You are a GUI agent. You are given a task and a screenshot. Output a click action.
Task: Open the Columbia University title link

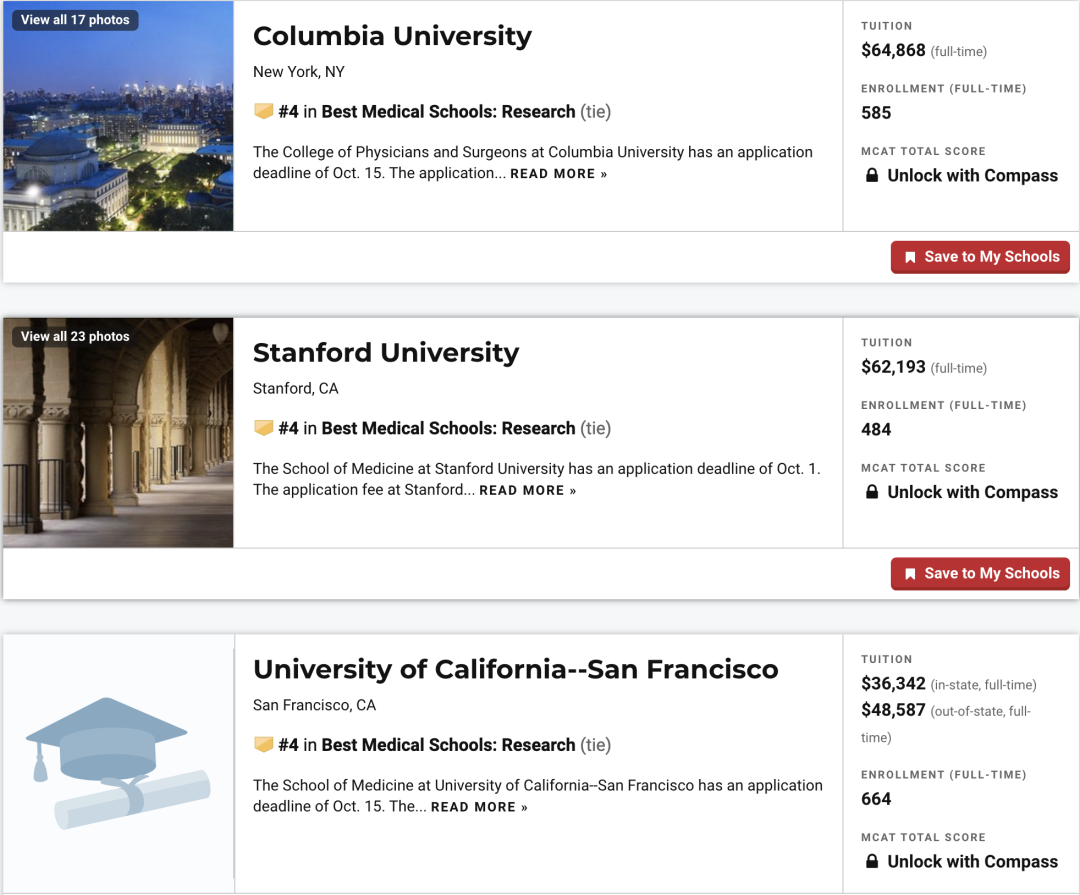[392, 36]
